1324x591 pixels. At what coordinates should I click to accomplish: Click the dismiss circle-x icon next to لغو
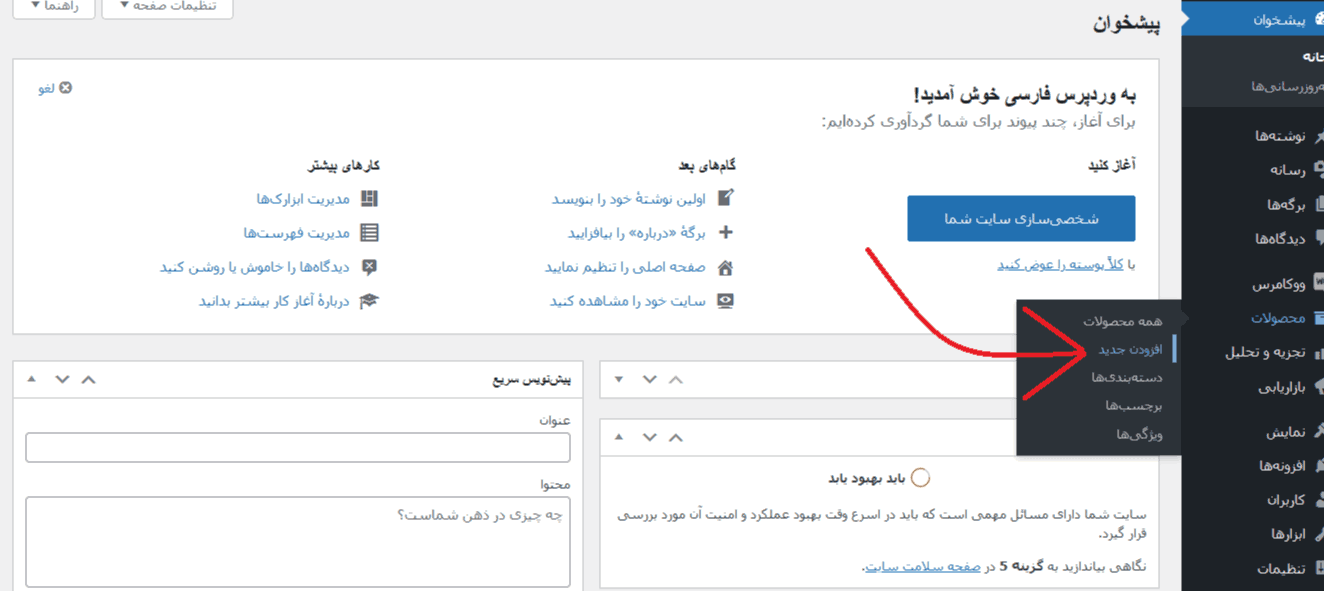[66, 88]
